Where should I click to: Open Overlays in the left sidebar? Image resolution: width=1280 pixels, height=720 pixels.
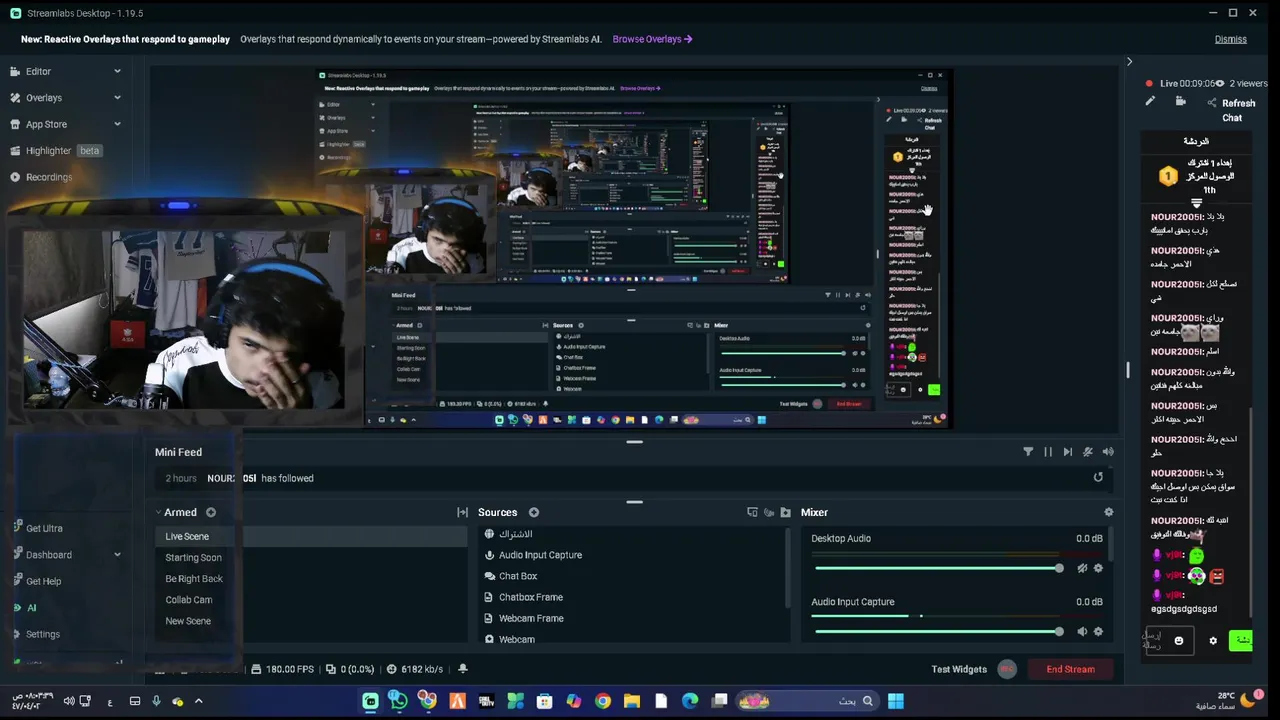click(43, 98)
